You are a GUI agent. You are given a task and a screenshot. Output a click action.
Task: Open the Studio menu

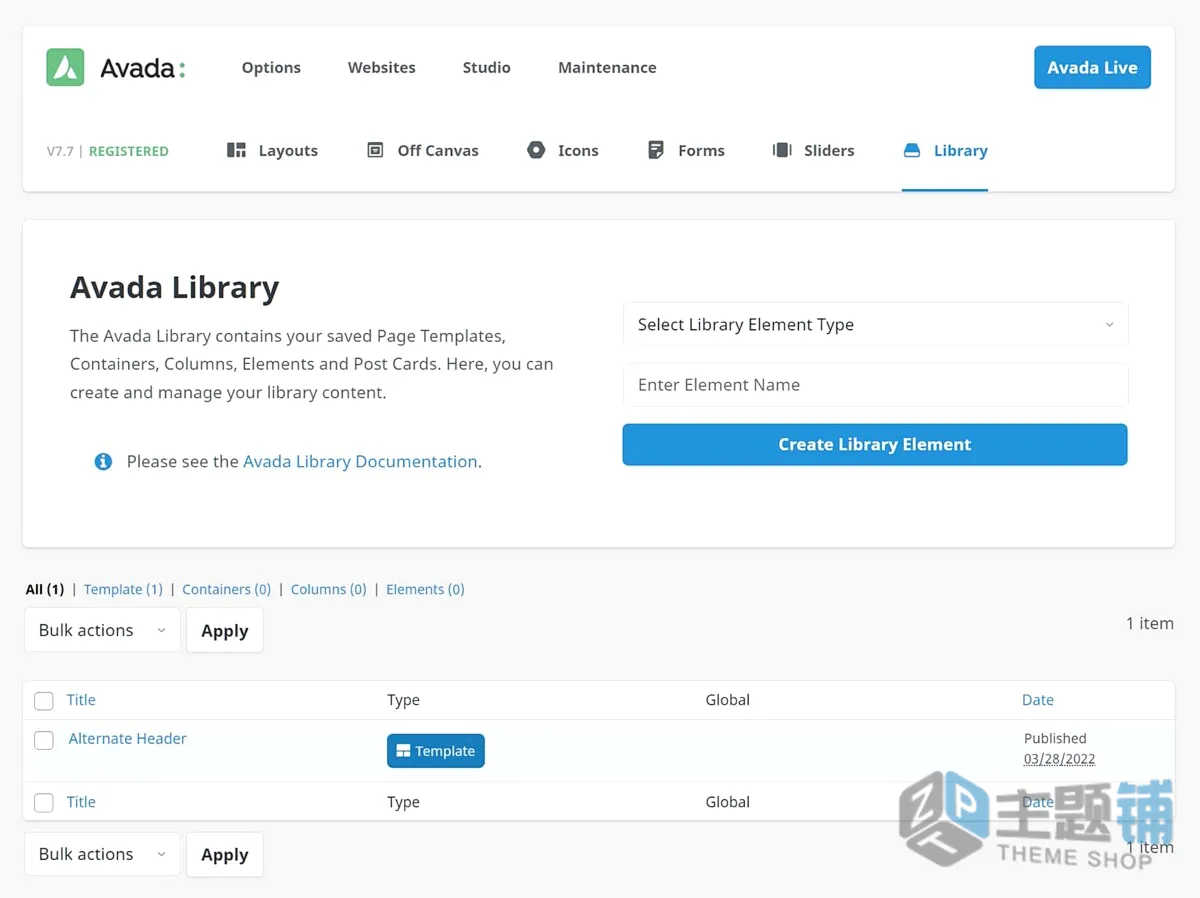[487, 67]
